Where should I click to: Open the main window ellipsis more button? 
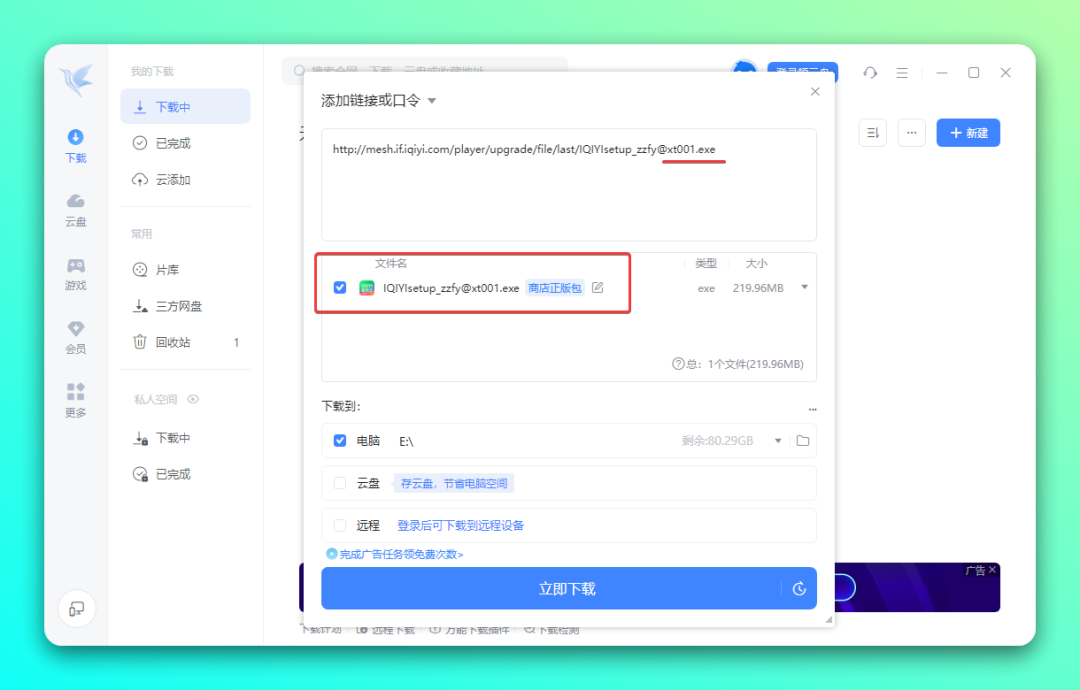[x=911, y=133]
